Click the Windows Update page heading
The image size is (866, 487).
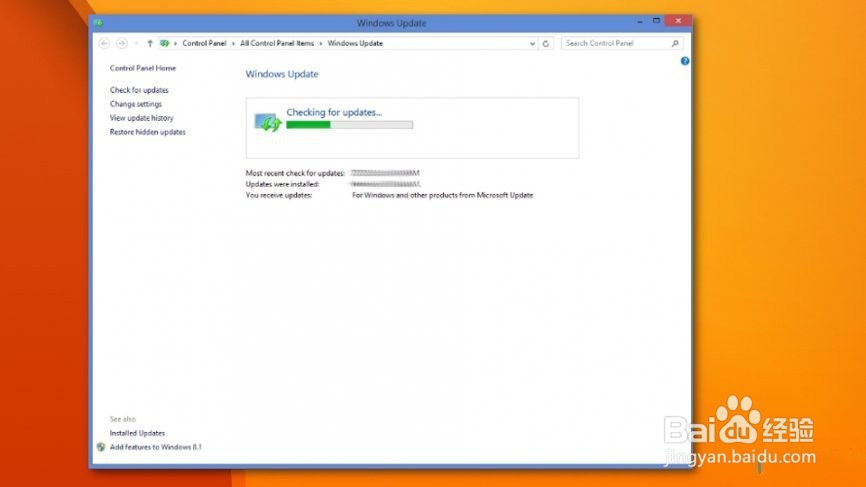pos(282,74)
